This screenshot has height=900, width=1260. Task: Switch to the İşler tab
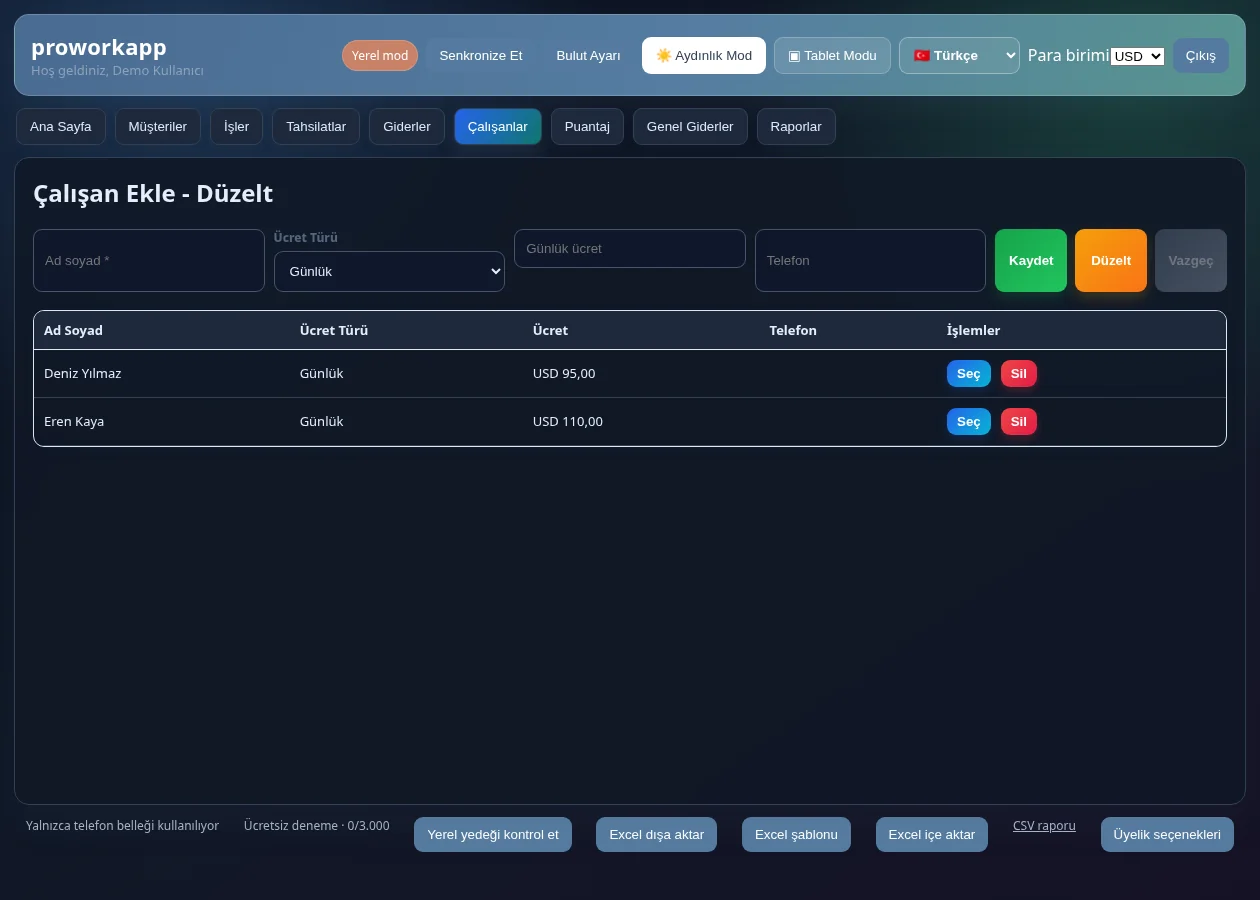tap(237, 127)
